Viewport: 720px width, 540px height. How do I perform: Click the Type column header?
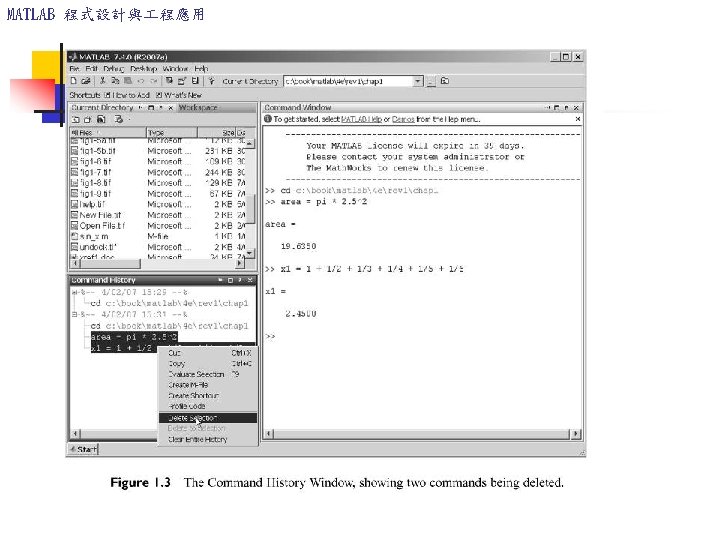[172, 132]
